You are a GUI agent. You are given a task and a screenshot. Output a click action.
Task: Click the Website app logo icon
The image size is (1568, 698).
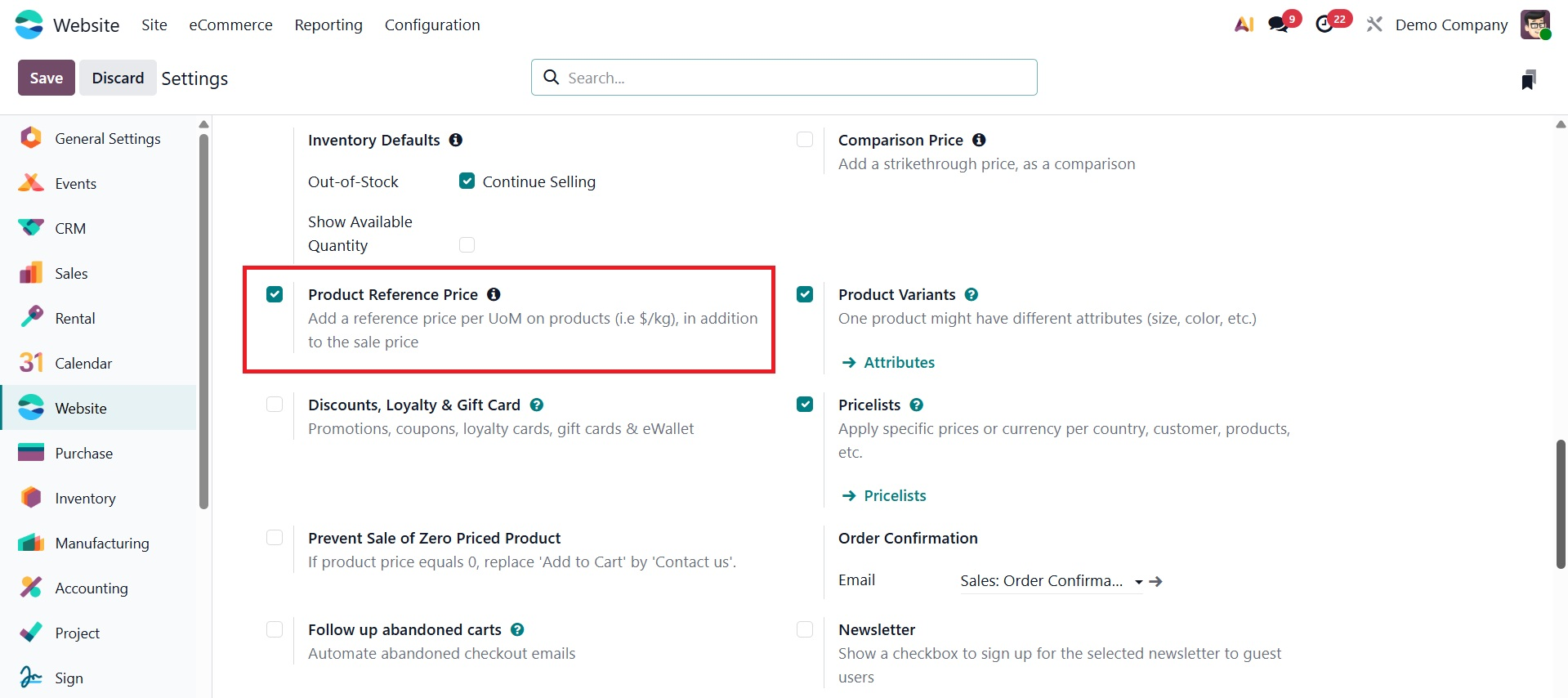29,25
